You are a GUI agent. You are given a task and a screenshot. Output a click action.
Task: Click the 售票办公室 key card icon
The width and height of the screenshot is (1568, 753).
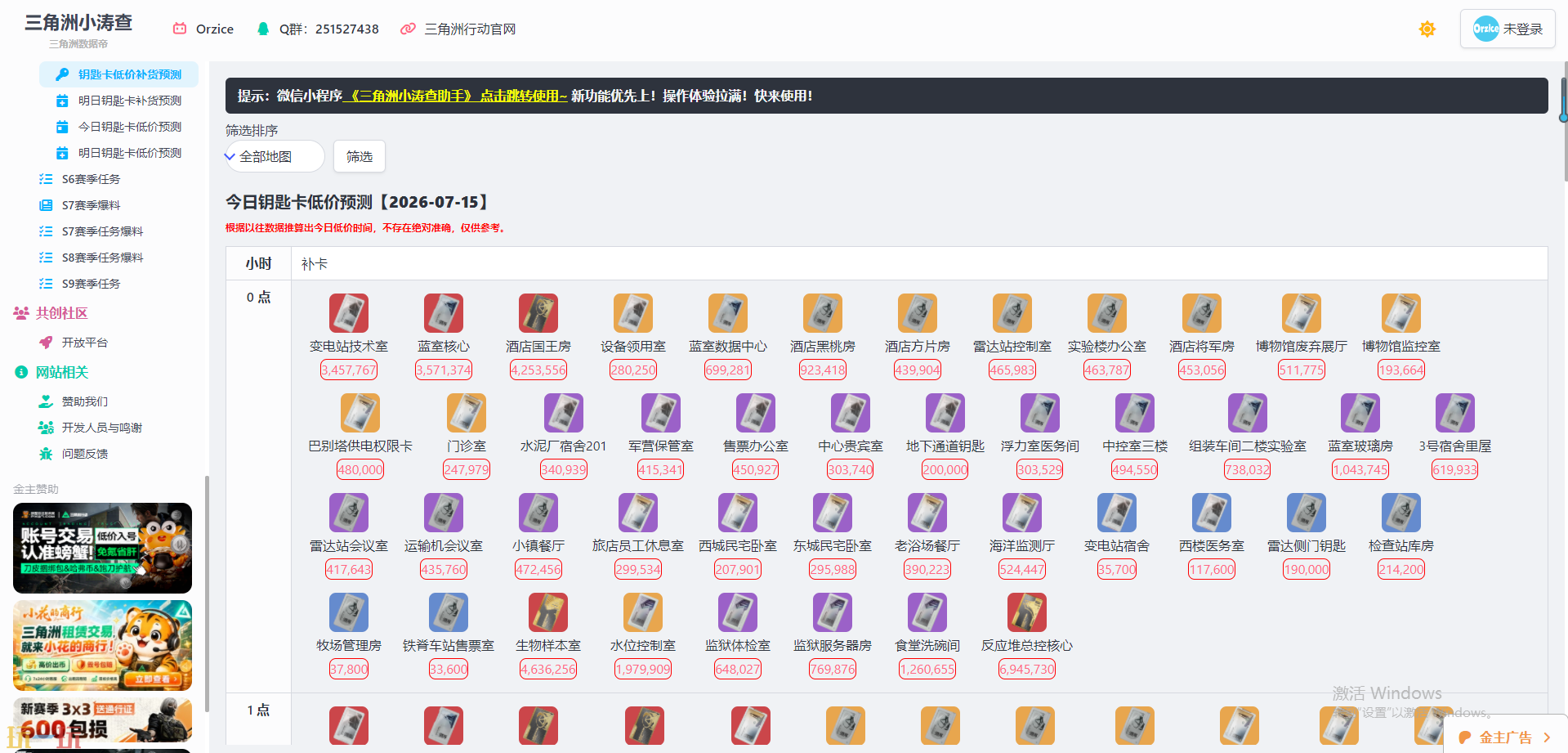tap(756, 413)
